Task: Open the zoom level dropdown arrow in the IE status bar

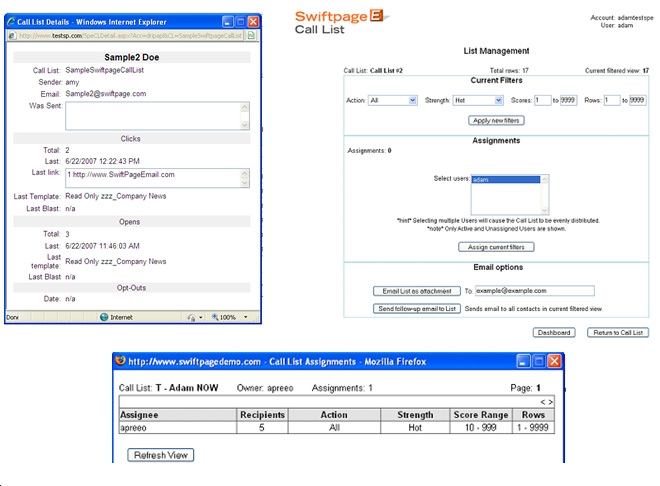Action: pos(246,317)
